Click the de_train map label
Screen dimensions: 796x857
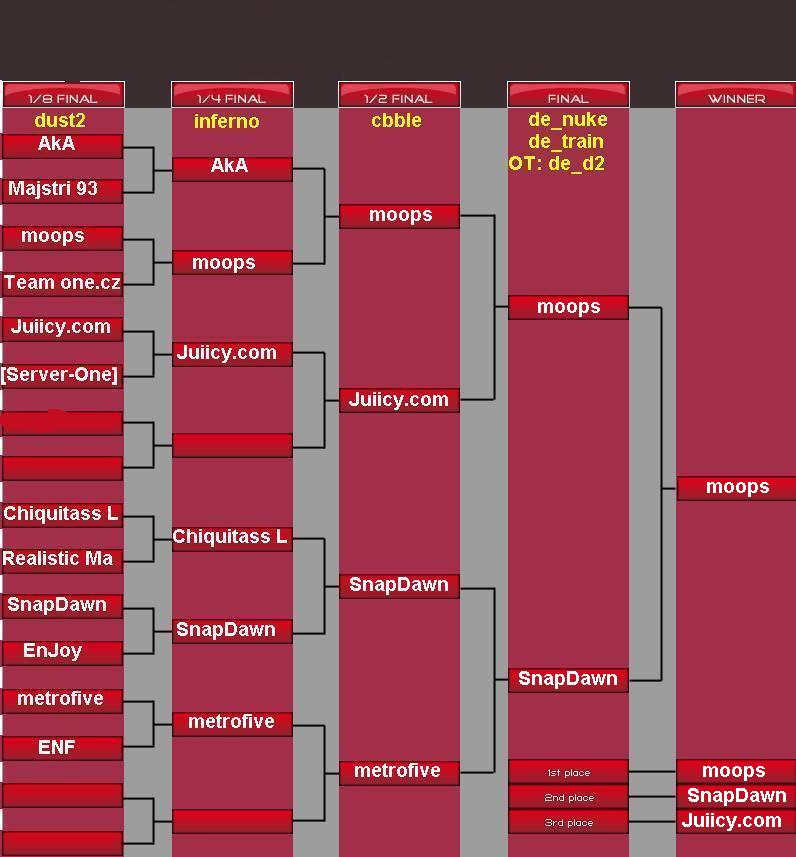tap(566, 142)
